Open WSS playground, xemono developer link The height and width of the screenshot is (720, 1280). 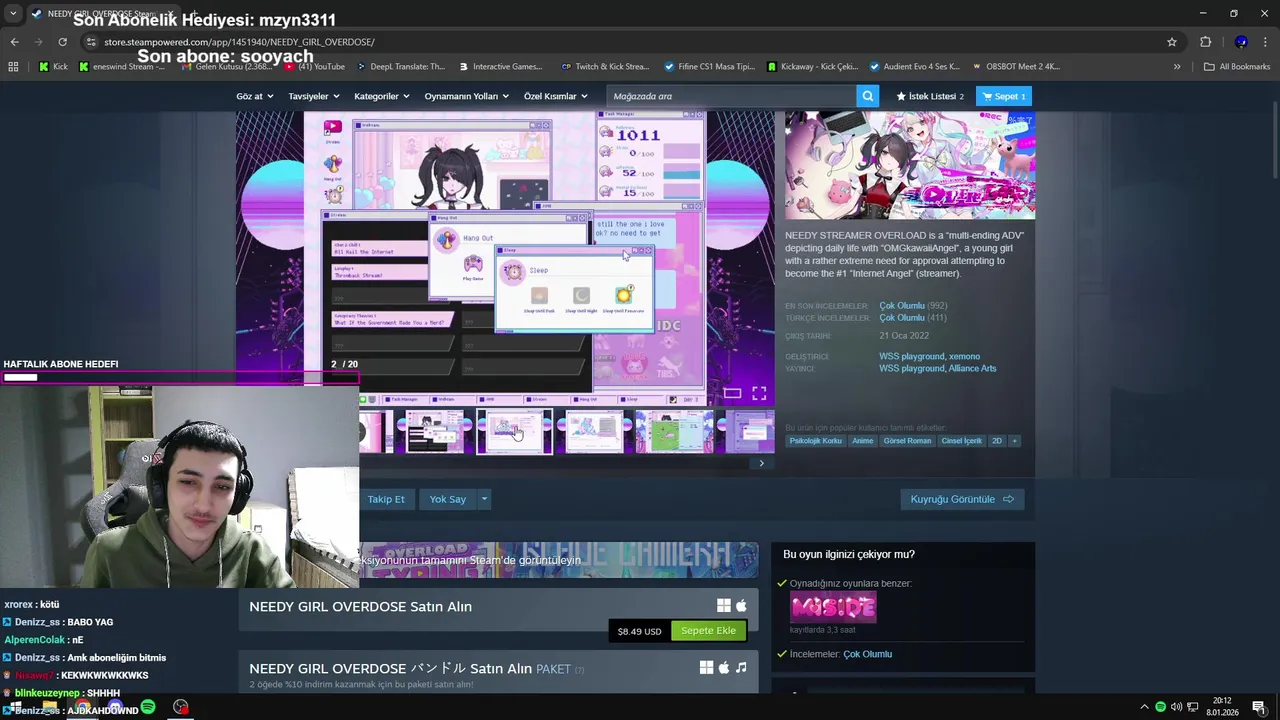929,356
